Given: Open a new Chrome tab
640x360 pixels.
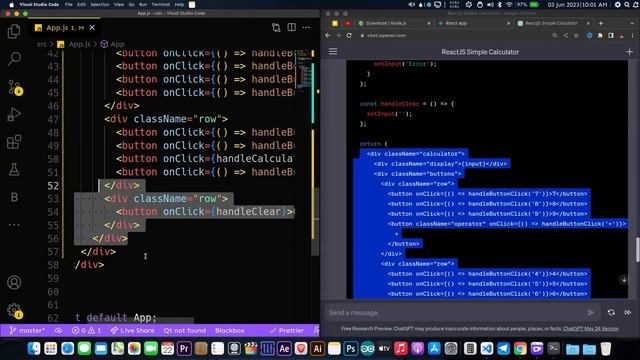Looking at the screenshot, I should point(600,23).
